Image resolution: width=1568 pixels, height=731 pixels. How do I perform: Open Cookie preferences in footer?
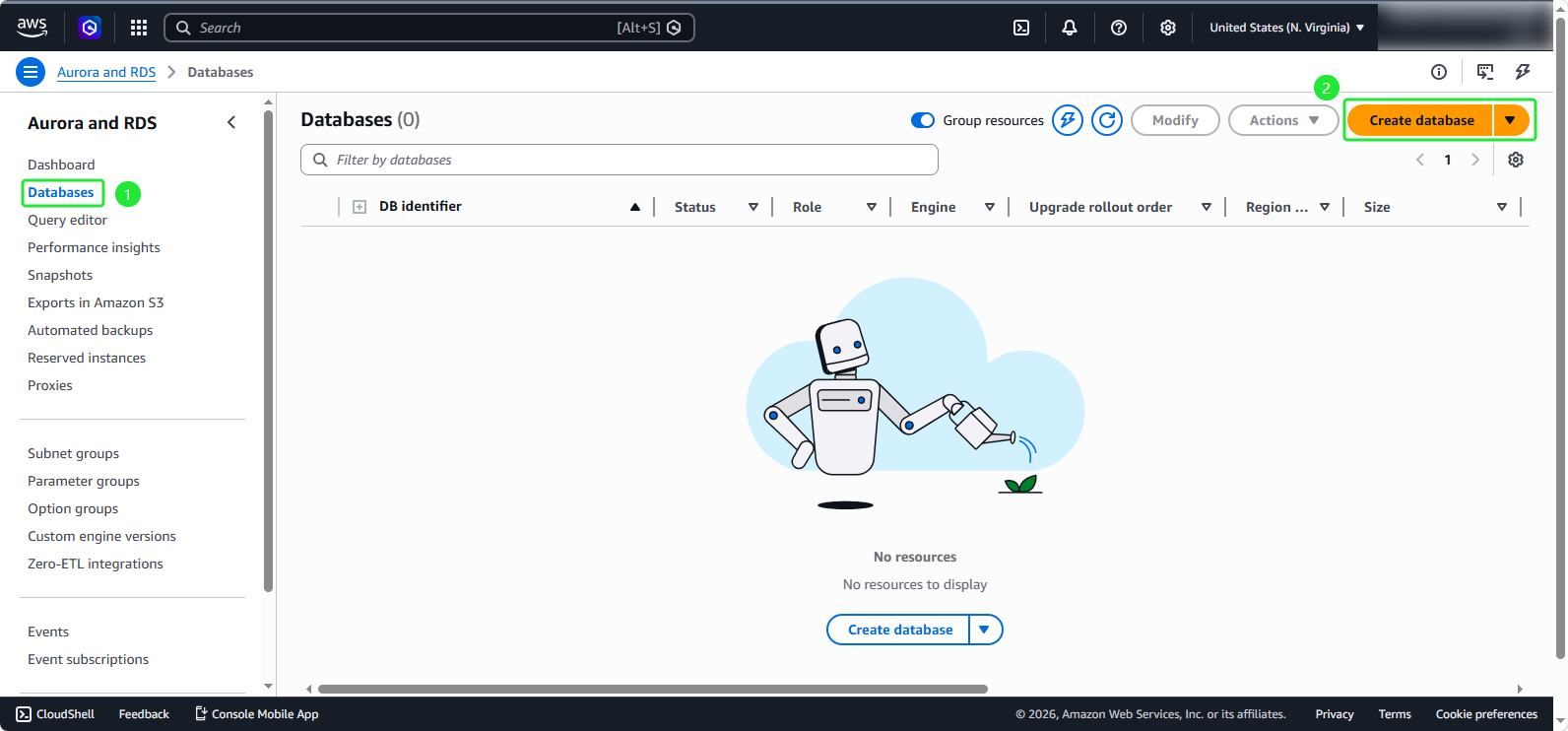pyautogui.click(x=1486, y=714)
